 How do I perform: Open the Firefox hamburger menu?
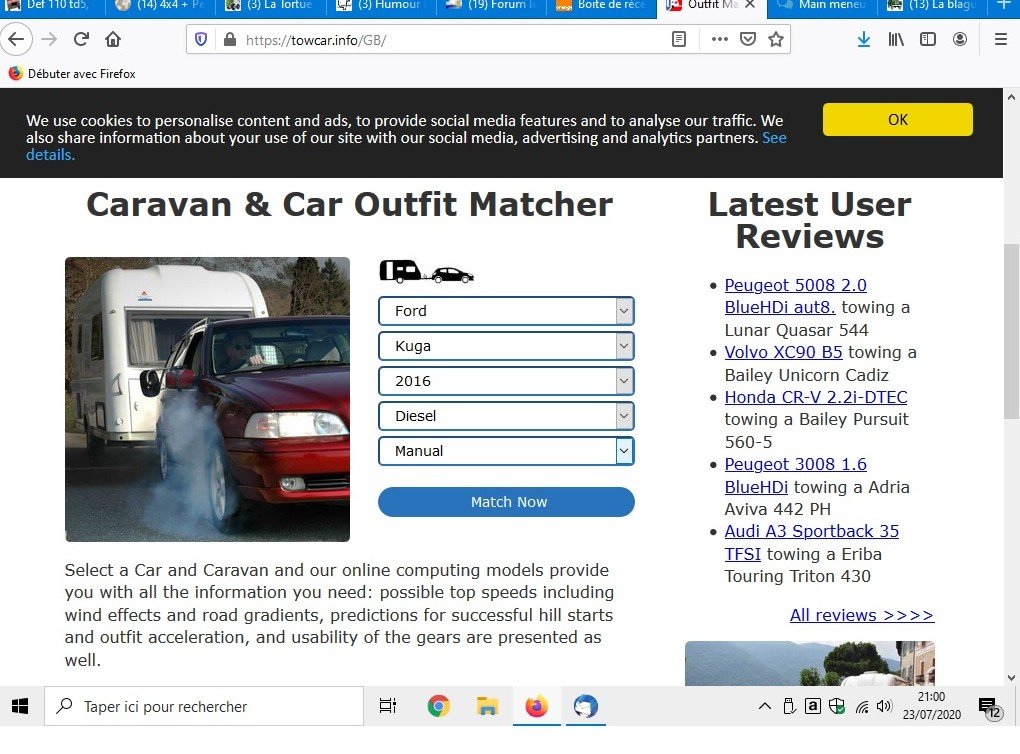(1001, 40)
